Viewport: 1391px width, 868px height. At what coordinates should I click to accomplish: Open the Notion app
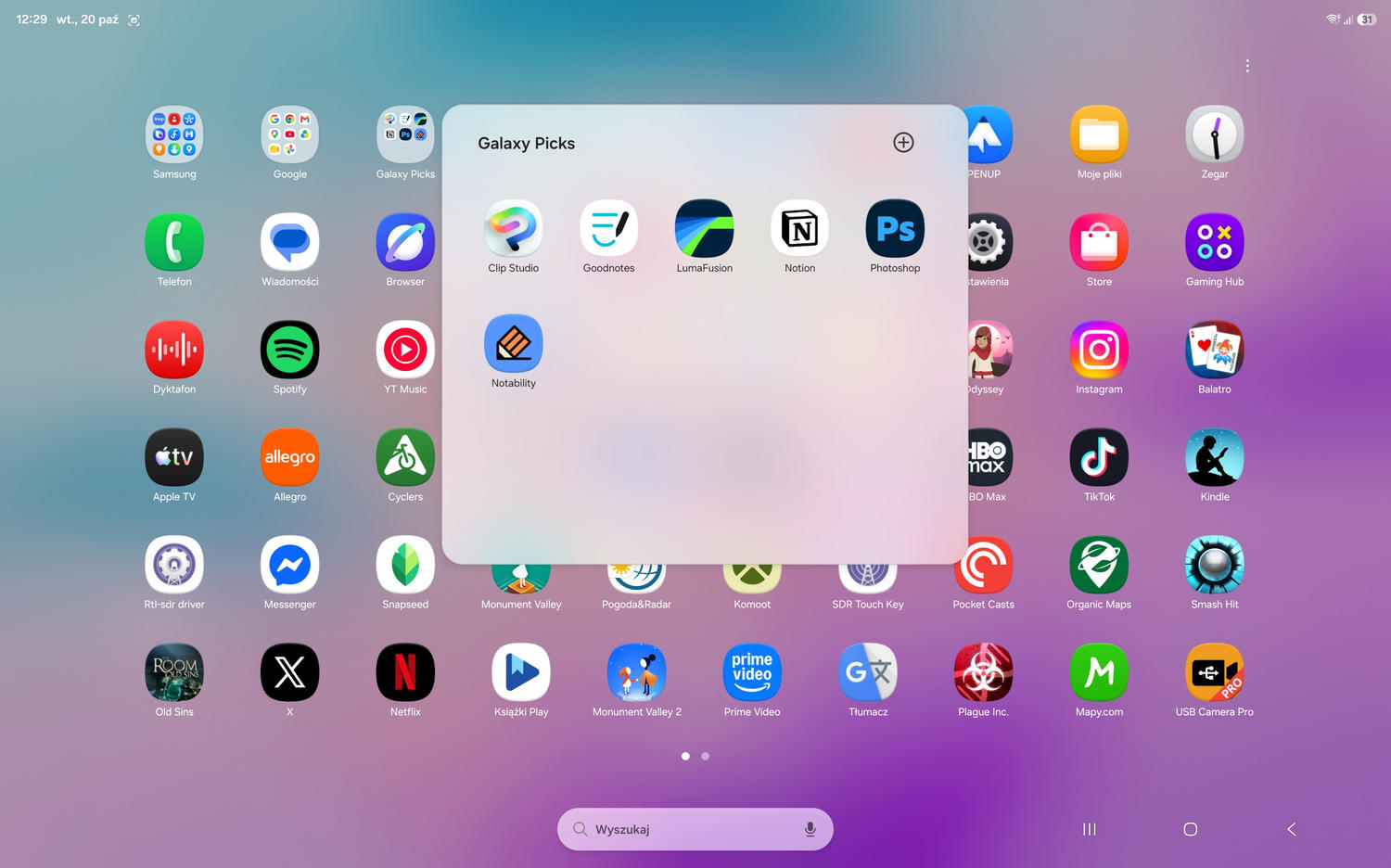pos(799,228)
